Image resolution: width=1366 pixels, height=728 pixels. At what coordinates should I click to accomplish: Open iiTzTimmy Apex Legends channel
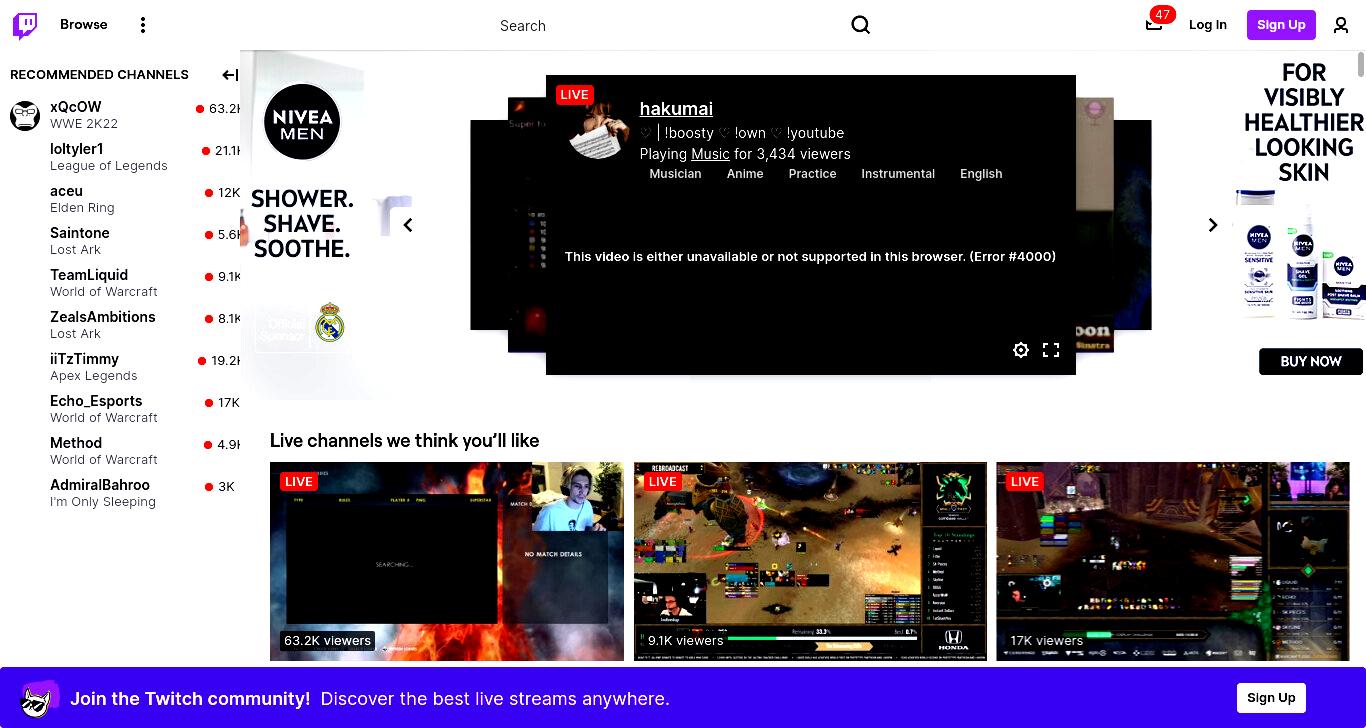120,367
